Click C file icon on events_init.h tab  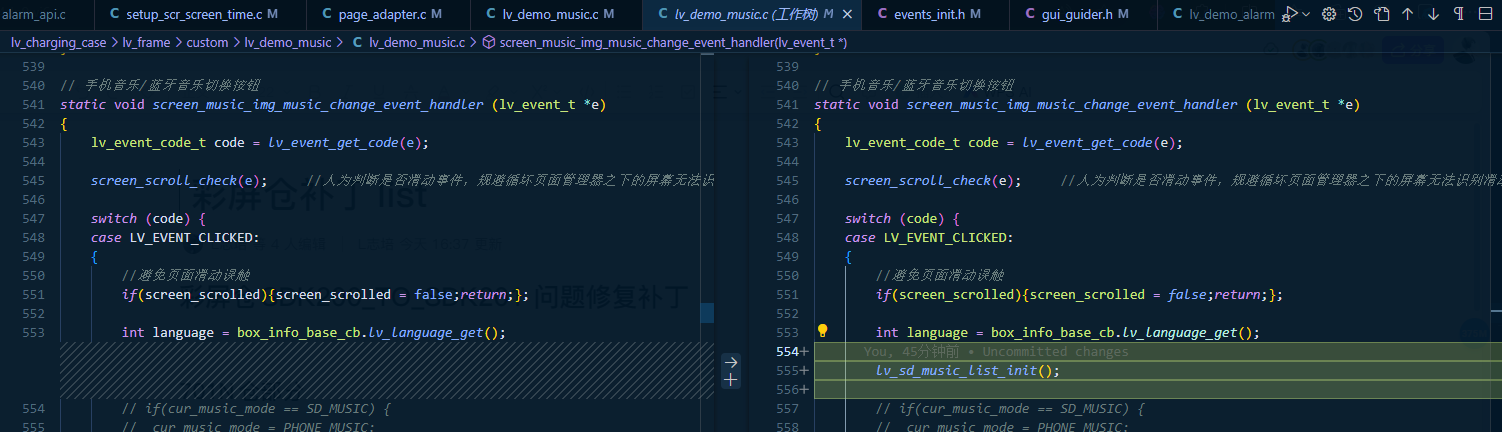tap(882, 14)
